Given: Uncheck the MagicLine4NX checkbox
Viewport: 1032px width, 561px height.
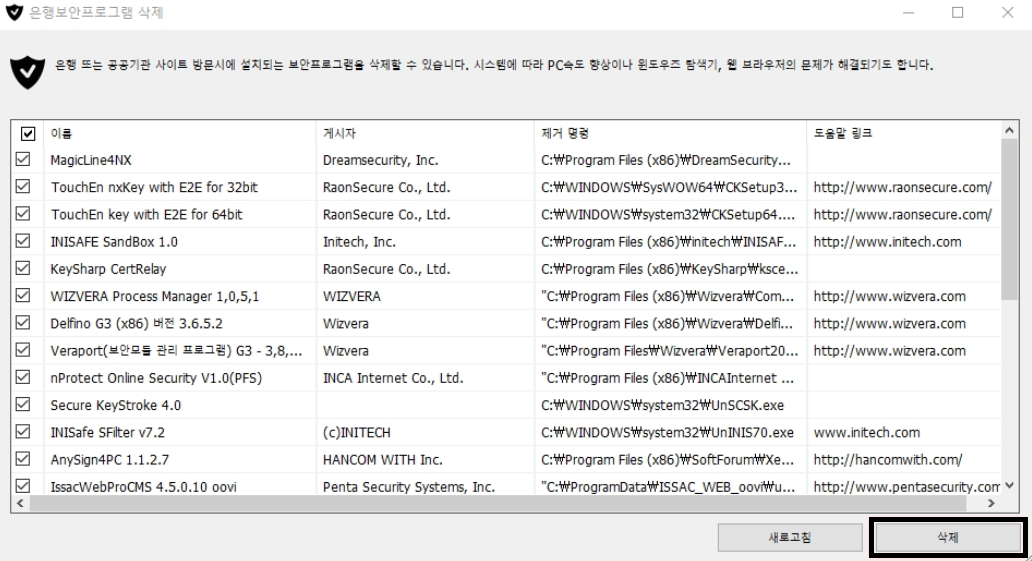Looking at the screenshot, I should [23, 159].
